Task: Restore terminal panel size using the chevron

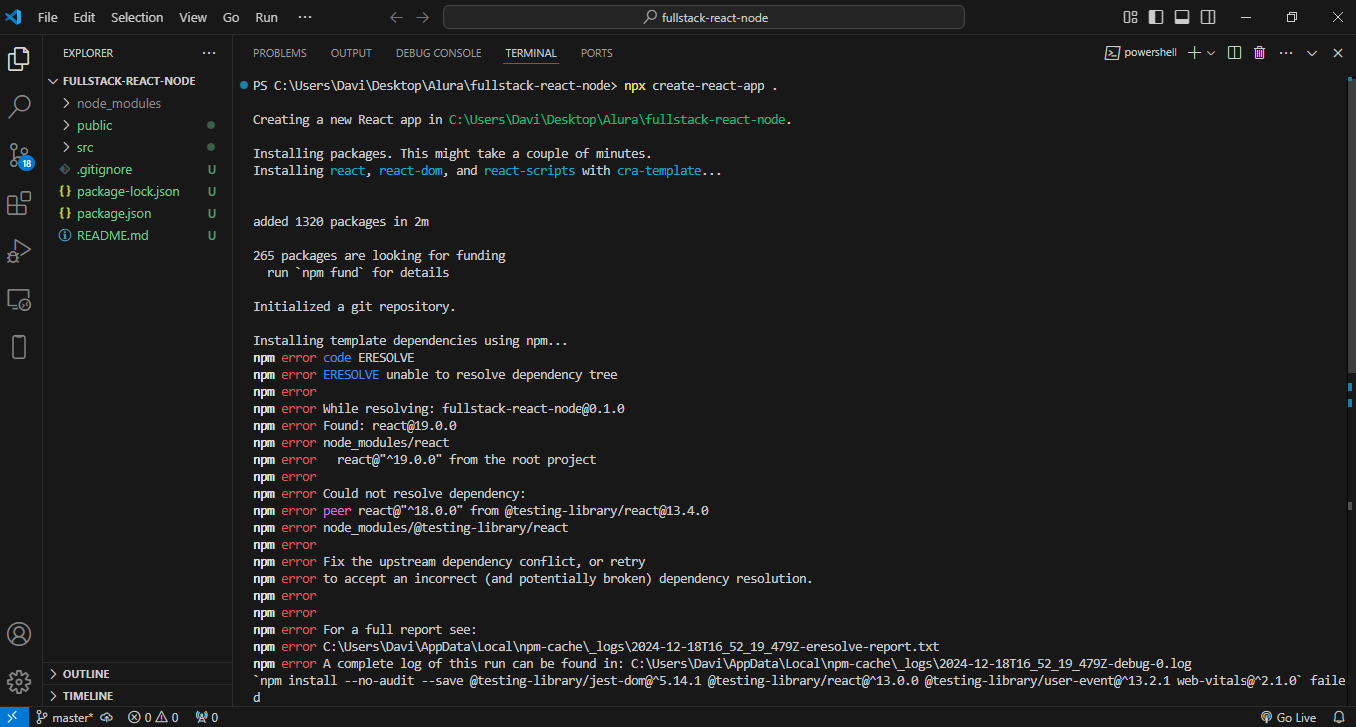Action: click(x=1312, y=53)
